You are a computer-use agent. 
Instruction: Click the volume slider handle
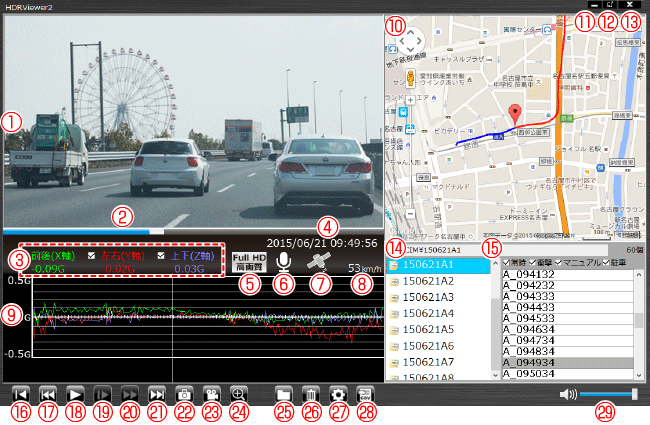[x=634, y=394]
